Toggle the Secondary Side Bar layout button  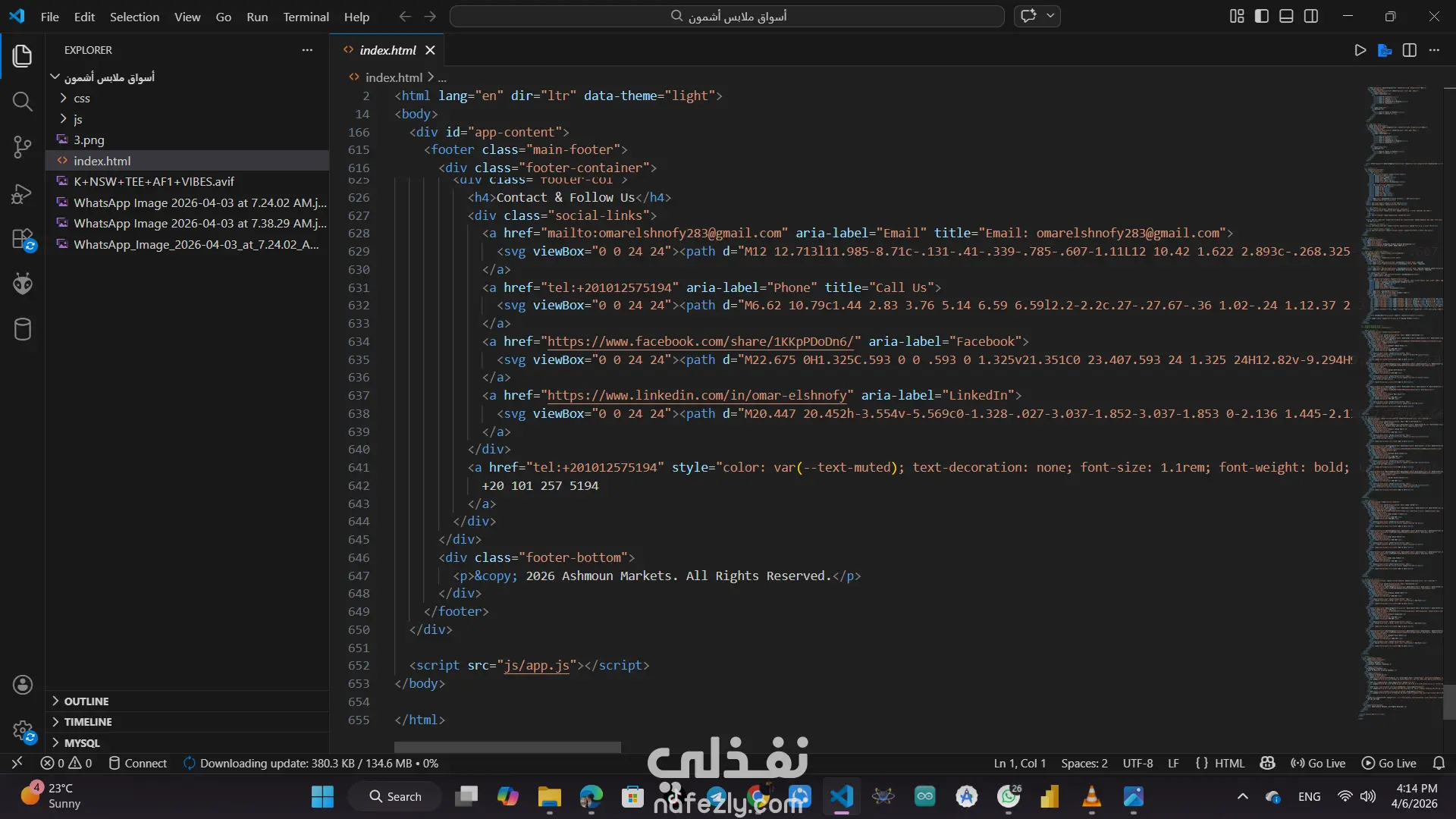[x=1311, y=16]
